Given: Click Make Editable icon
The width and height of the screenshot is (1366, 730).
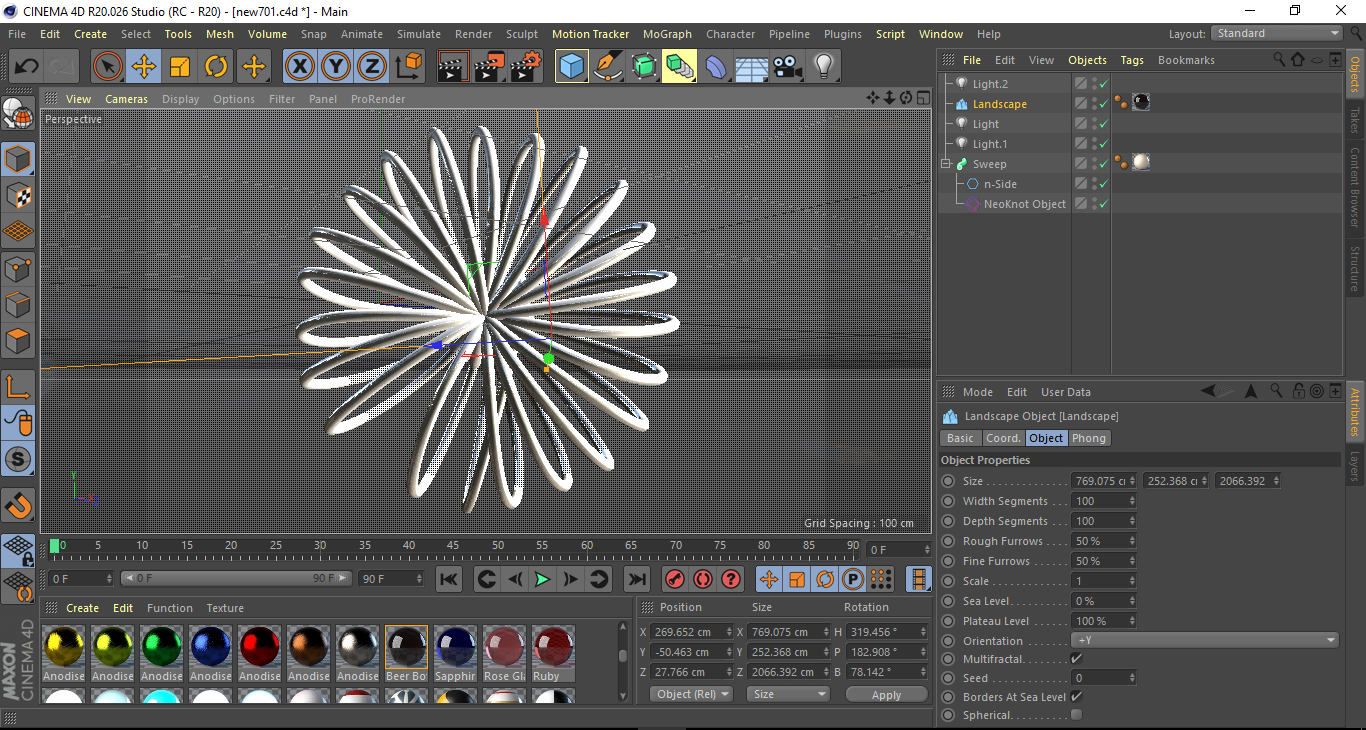Looking at the screenshot, I should pyautogui.click(x=18, y=115).
